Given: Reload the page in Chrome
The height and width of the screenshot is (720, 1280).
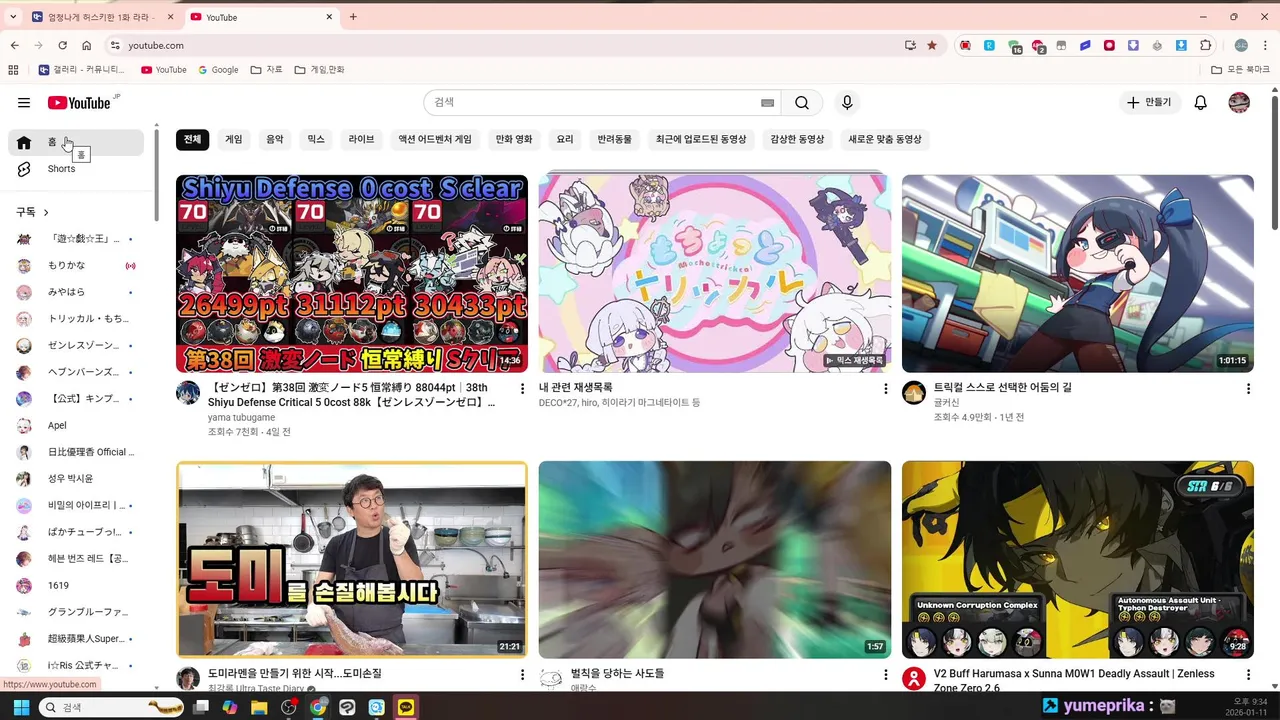Looking at the screenshot, I should (62, 45).
